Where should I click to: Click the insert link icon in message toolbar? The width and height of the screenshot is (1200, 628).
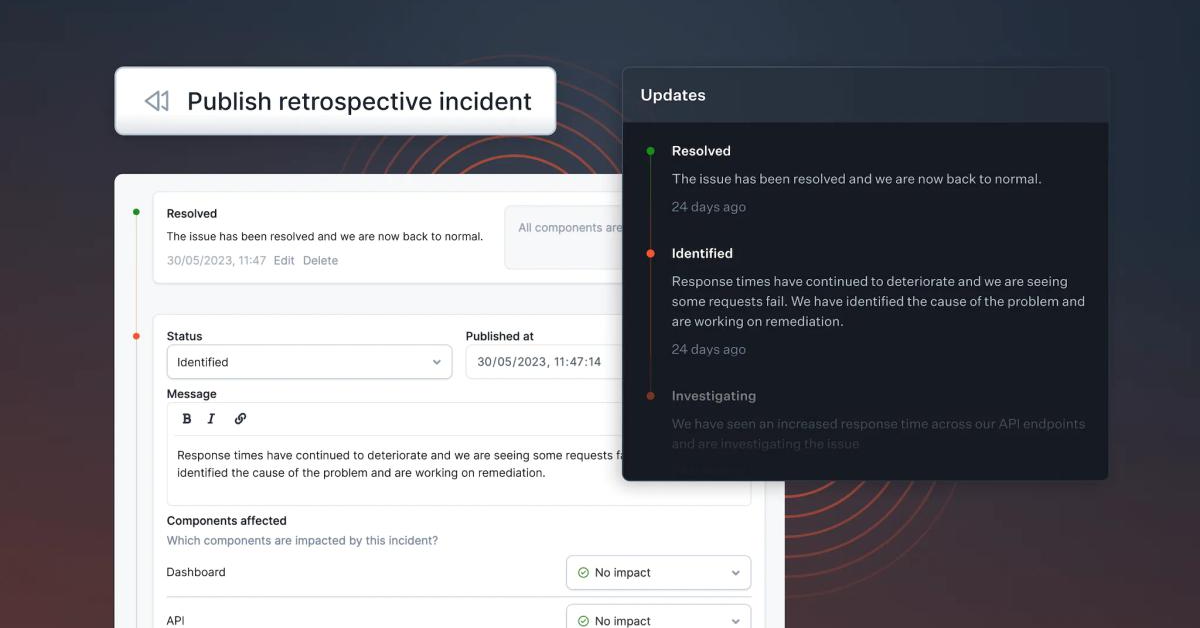tap(240, 418)
